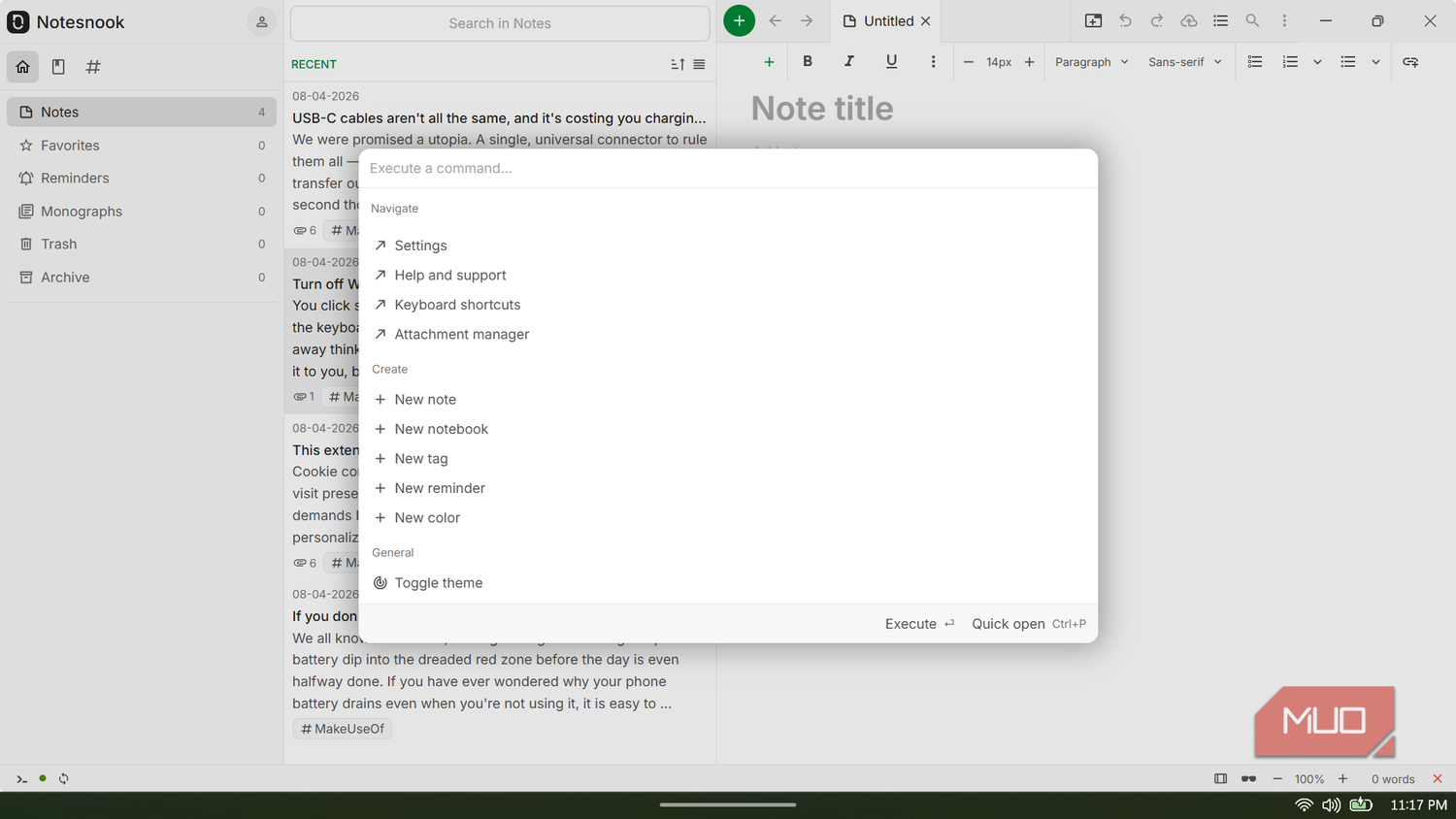Image resolution: width=1456 pixels, height=819 pixels.
Task: Click the new tab icon
Action: point(1093,20)
